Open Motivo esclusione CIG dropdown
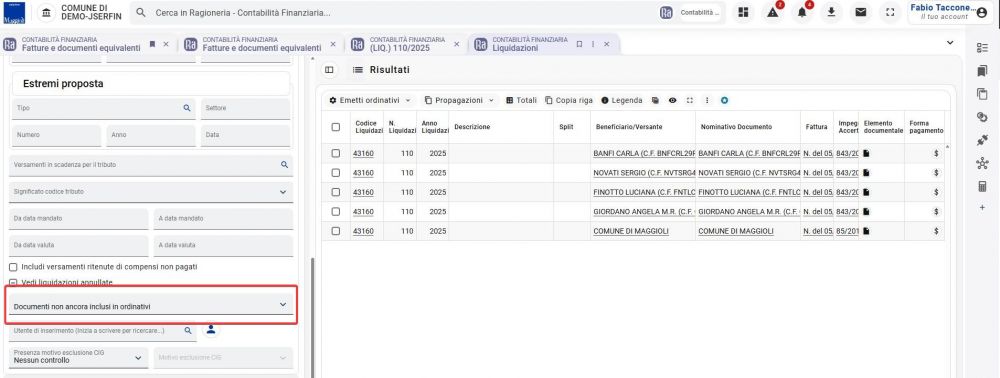1000x378 pixels. click(223, 358)
